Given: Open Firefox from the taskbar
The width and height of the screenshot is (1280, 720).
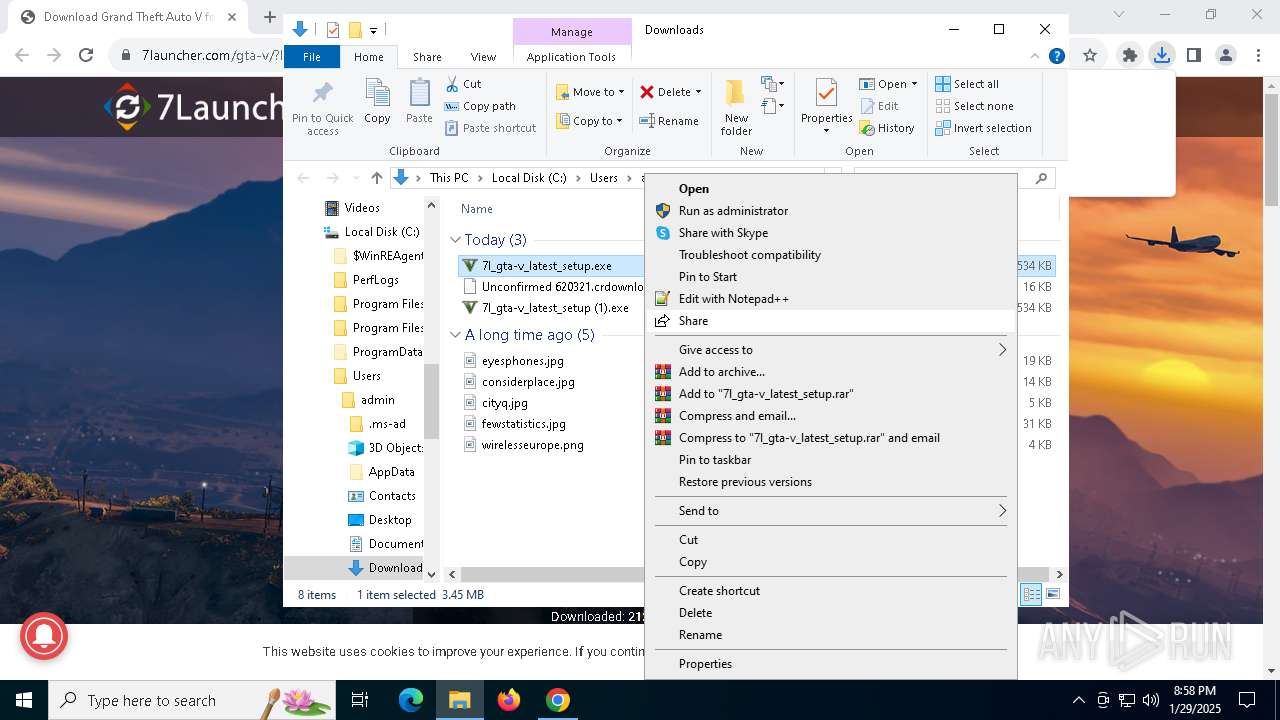Looking at the screenshot, I should 509,701.
